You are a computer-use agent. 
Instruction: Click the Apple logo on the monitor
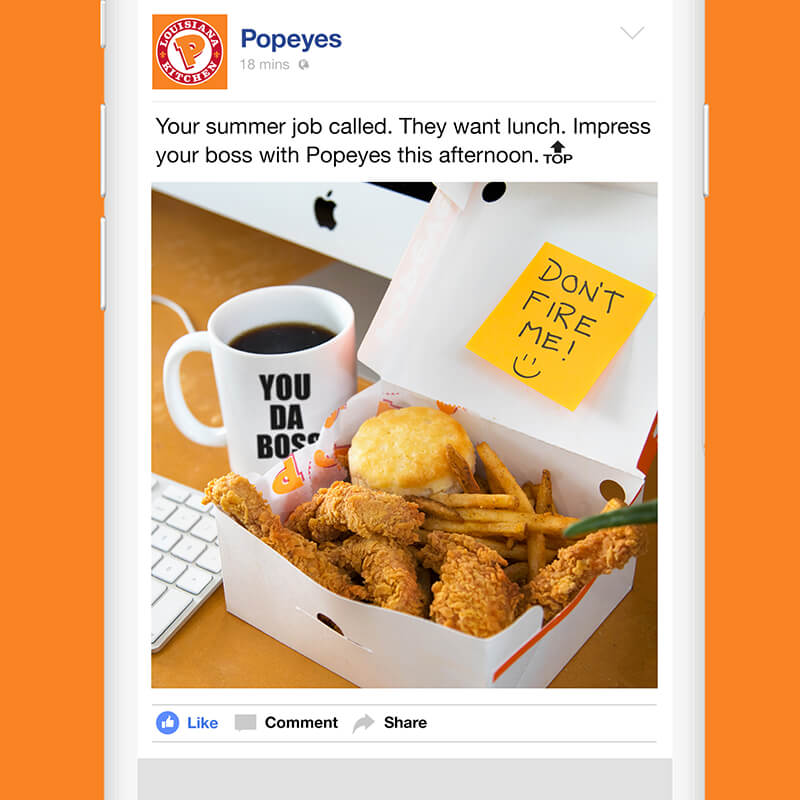click(x=326, y=210)
